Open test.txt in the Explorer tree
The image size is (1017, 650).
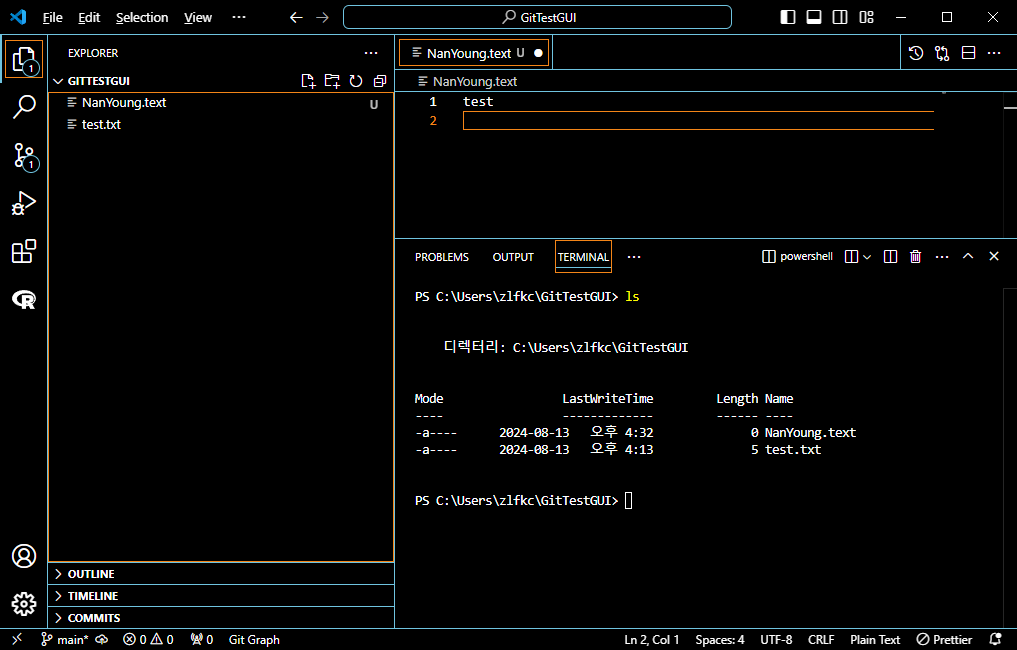click(221, 125)
